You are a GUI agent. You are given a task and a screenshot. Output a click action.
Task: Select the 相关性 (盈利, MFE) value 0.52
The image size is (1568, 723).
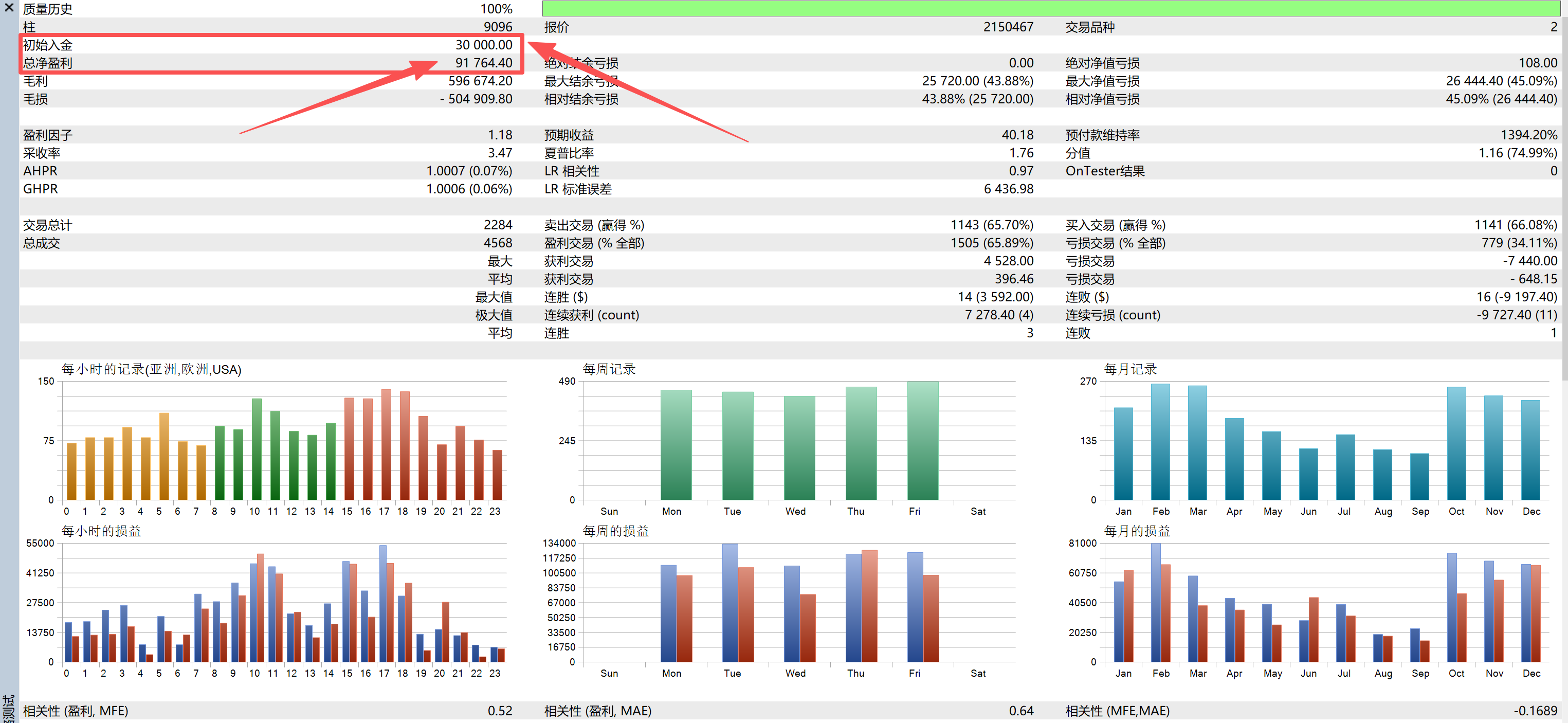(x=500, y=710)
